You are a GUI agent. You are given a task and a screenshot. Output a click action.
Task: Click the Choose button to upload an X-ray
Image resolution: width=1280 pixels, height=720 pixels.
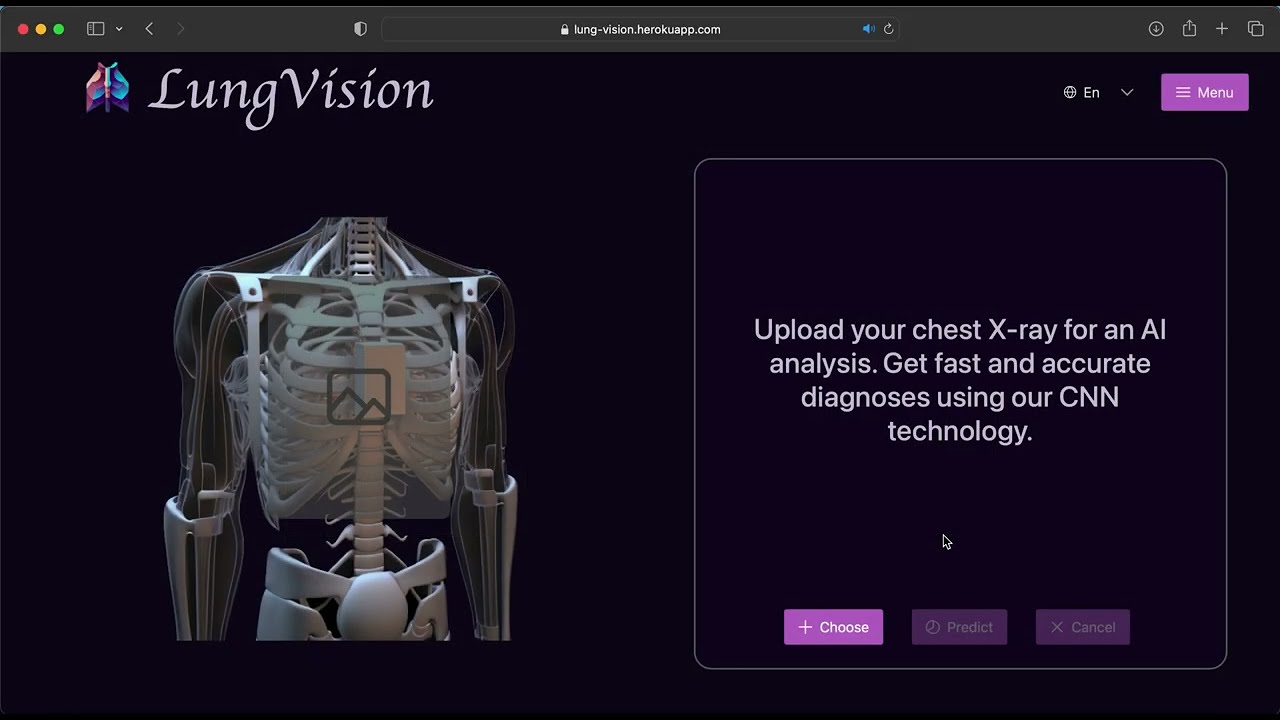coord(833,627)
